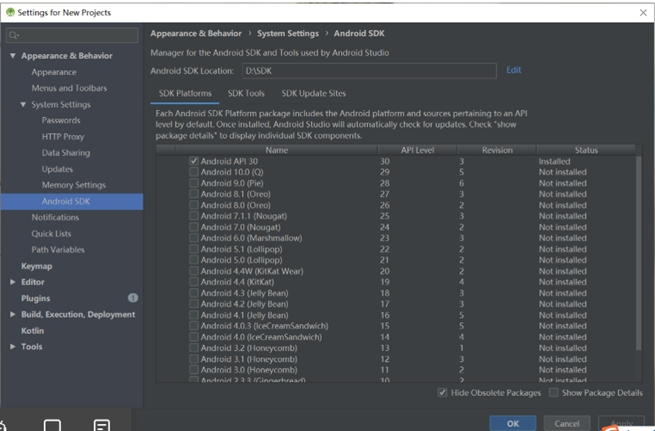This screenshot has height=431, width=655.
Task: Select the Android 7.0 (Nougat) row text
Action: click(241, 227)
